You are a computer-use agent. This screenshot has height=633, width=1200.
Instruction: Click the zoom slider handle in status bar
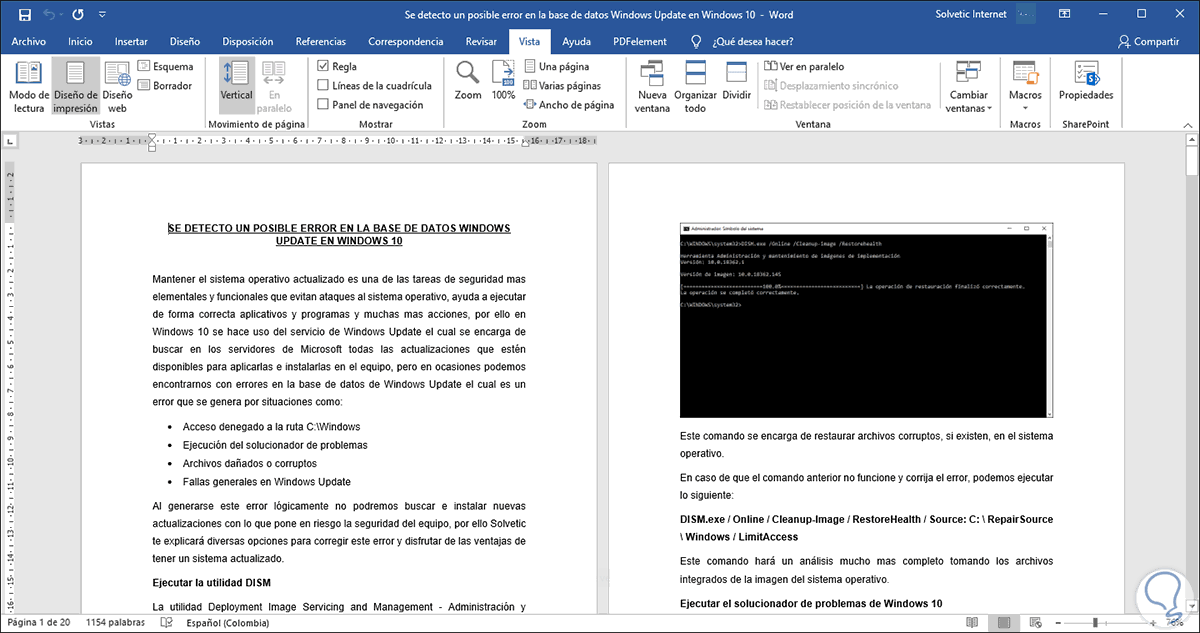[1095, 623]
